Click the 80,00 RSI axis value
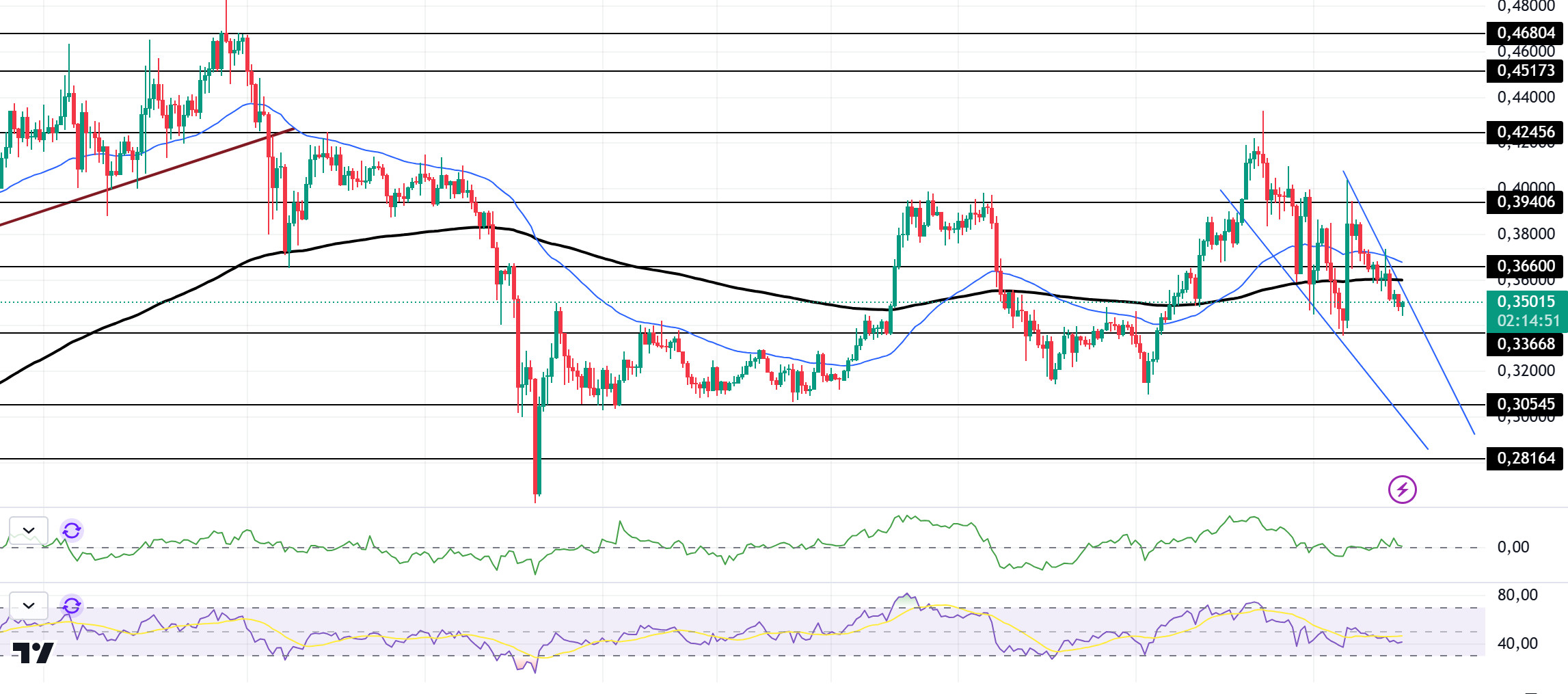The width and height of the screenshot is (1568, 694). tap(1517, 595)
